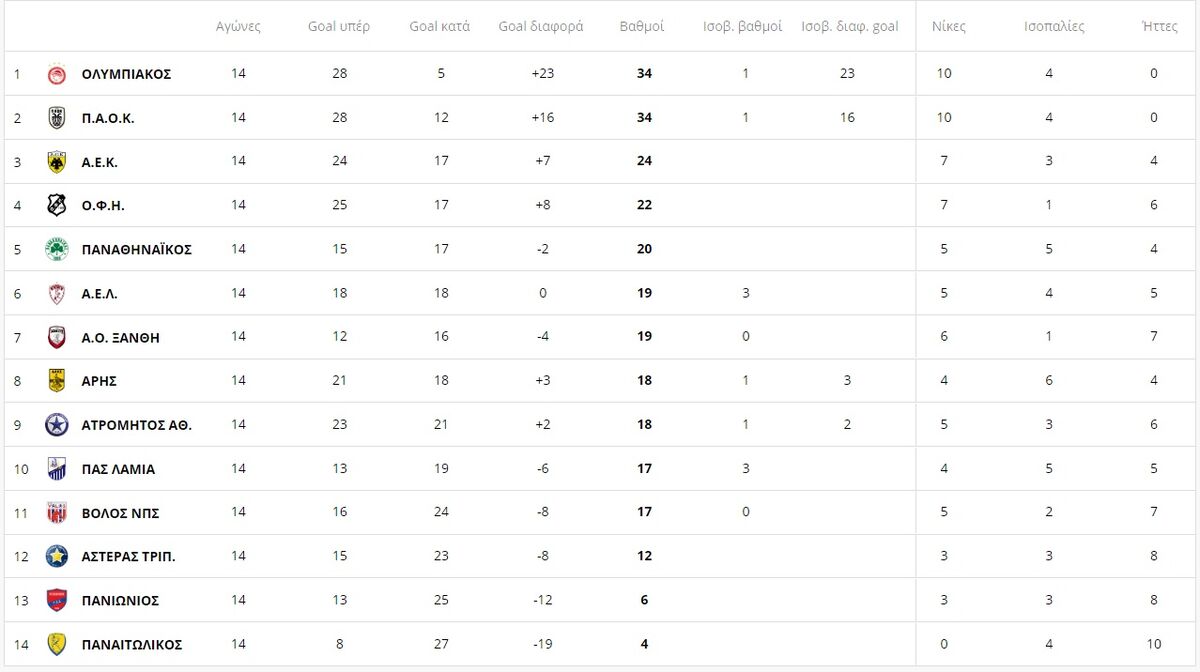Screen dimensions: 1200x672
Task: Click the Panionios red and blue crest
Action: point(57,600)
